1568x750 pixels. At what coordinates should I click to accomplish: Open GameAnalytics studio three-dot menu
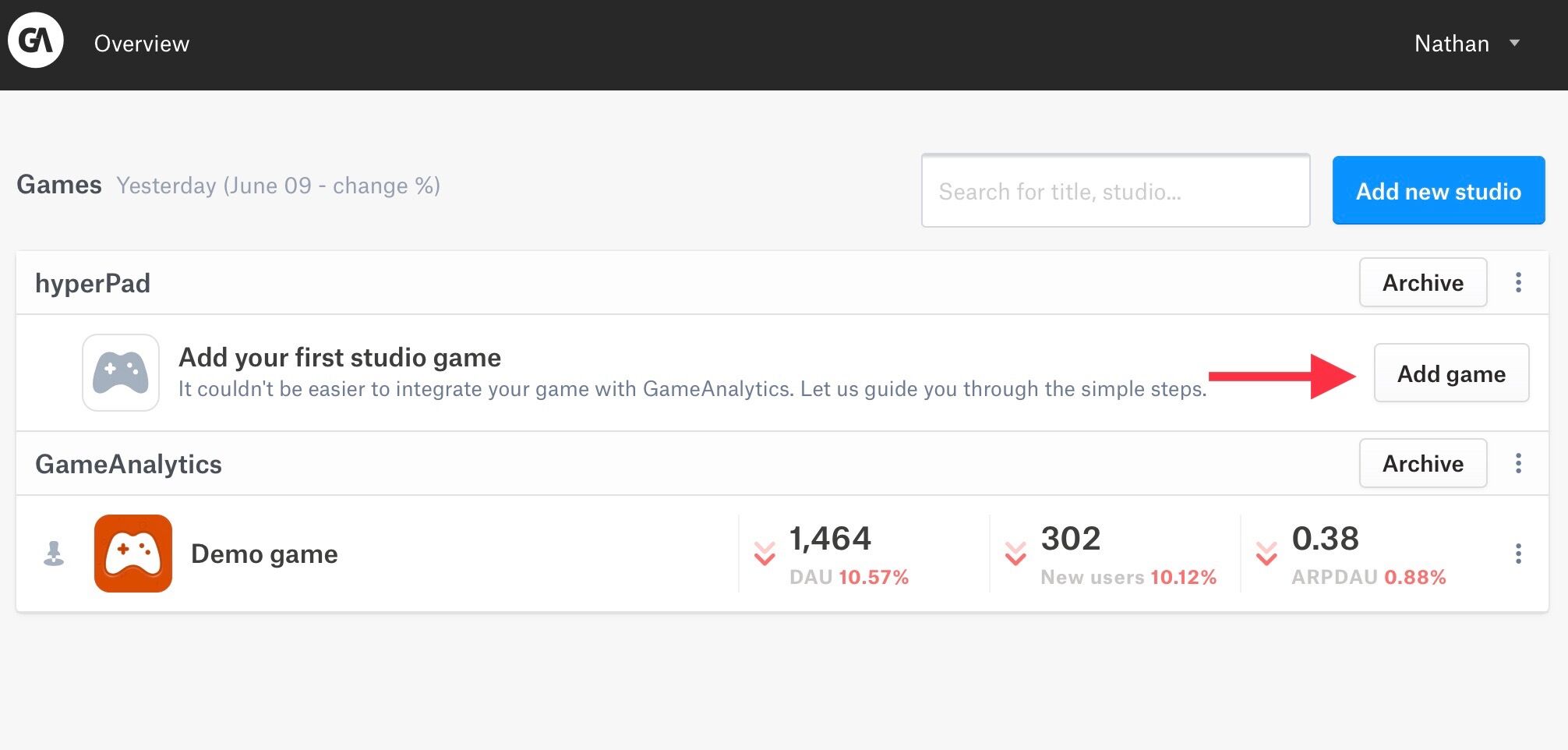[x=1518, y=464]
